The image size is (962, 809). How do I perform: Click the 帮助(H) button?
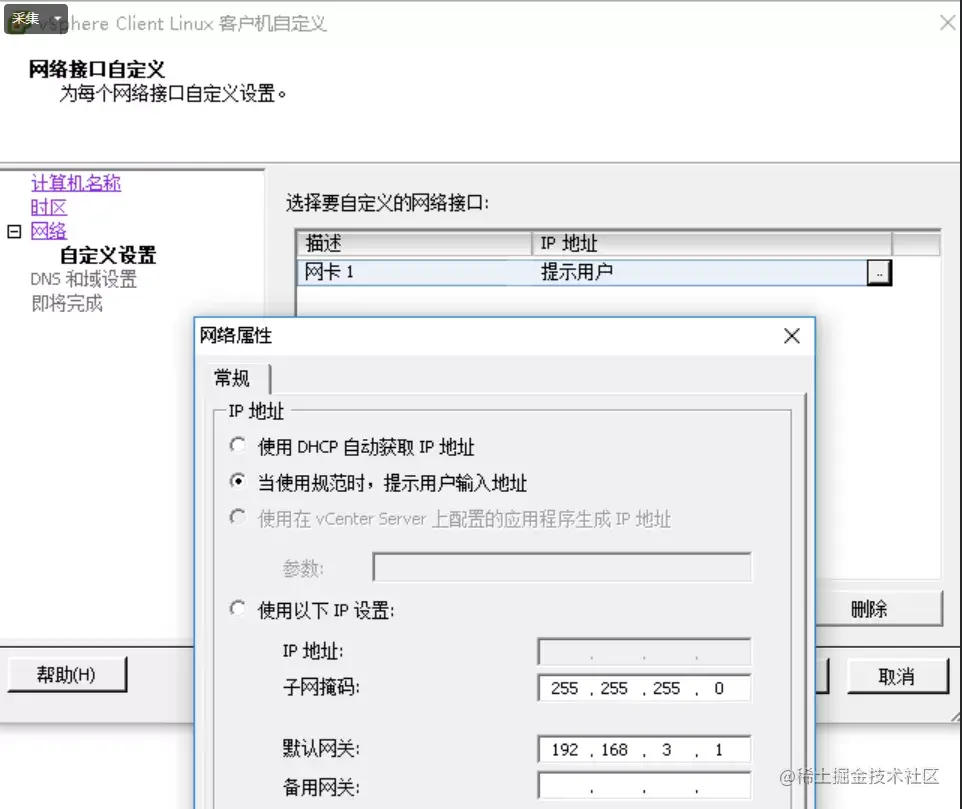[66, 673]
